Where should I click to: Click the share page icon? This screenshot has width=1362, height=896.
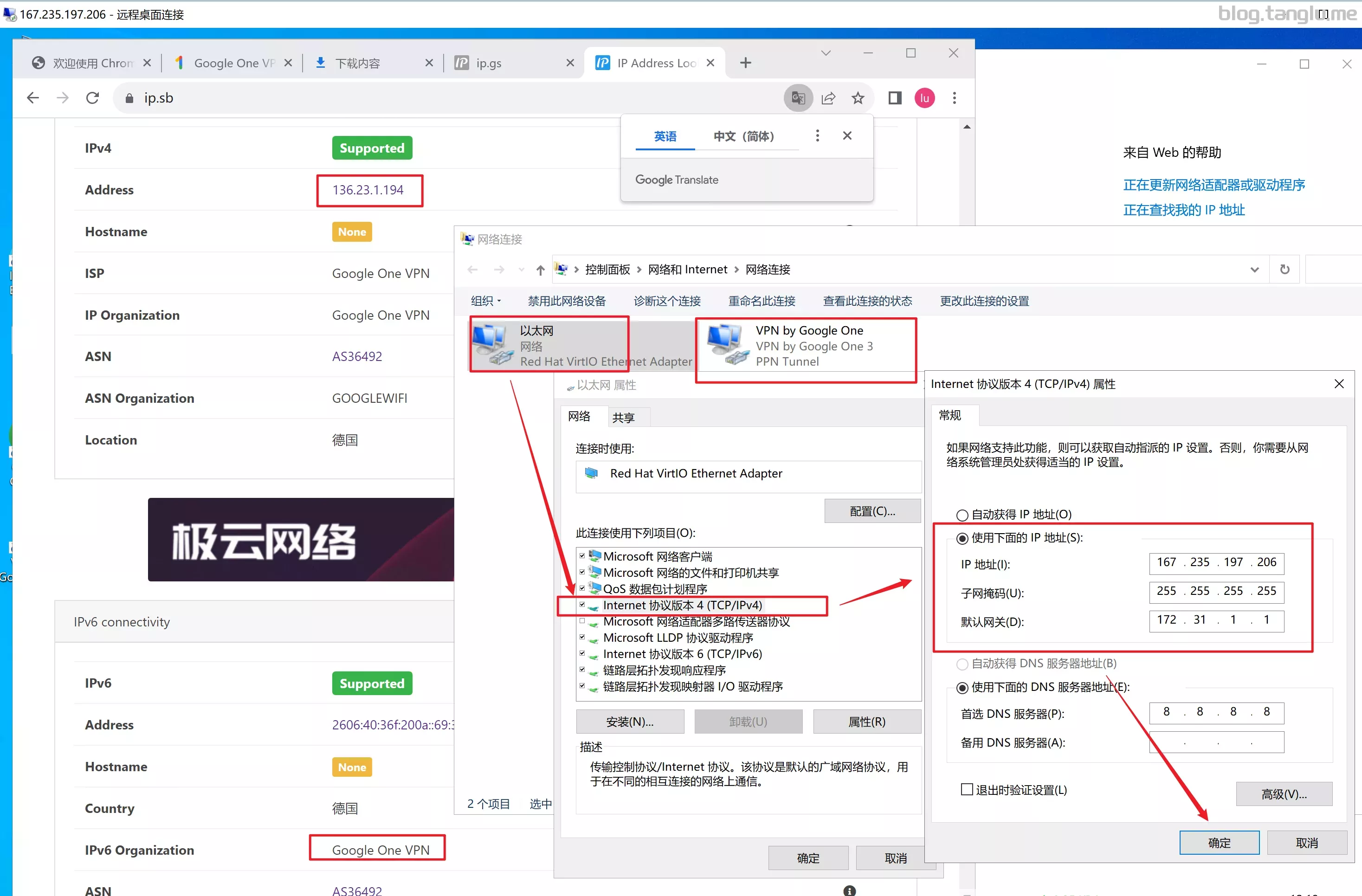click(x=828, y=98)
